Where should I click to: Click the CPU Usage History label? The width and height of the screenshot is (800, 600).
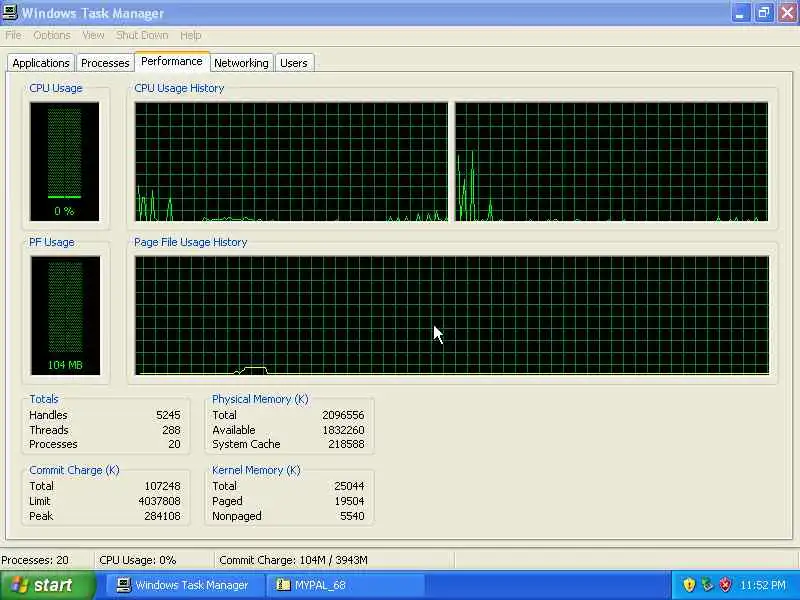point(179,88)
